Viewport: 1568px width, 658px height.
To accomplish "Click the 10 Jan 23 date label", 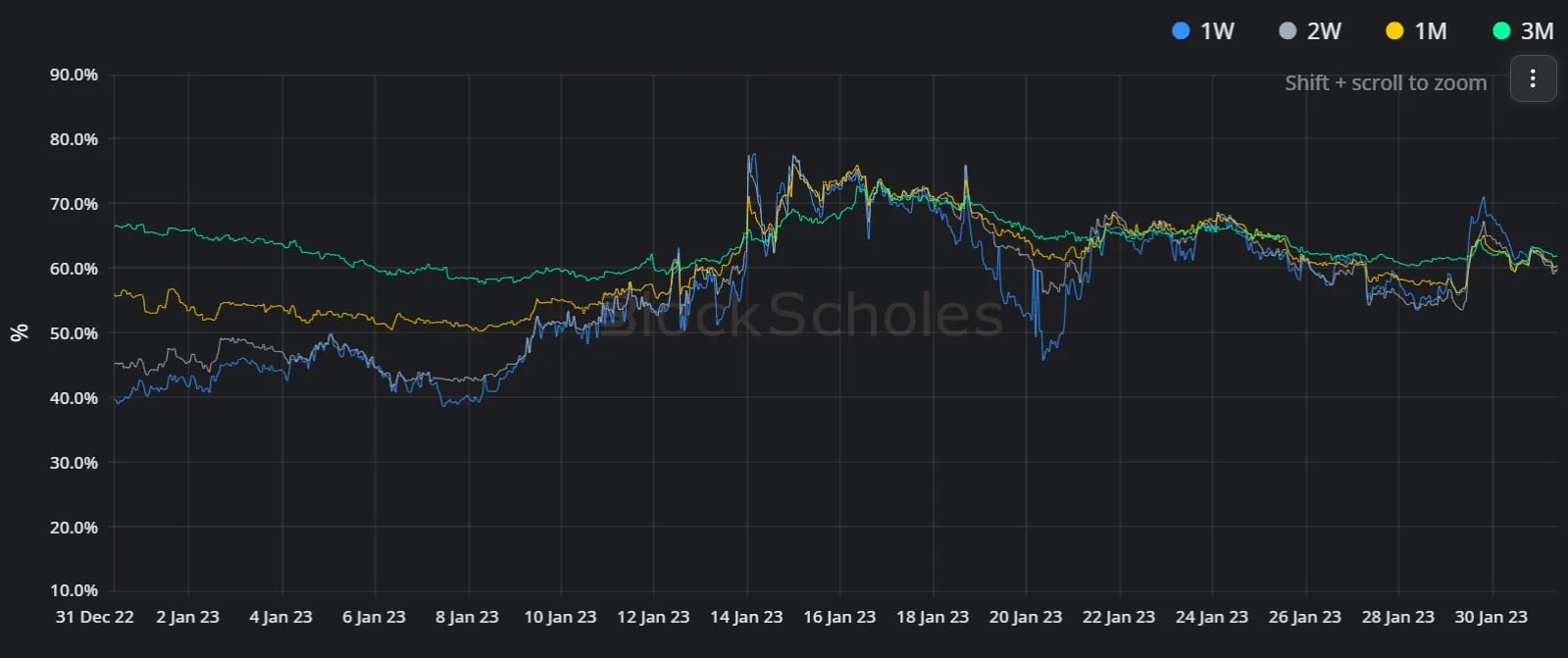I will [x=560, y=617].
